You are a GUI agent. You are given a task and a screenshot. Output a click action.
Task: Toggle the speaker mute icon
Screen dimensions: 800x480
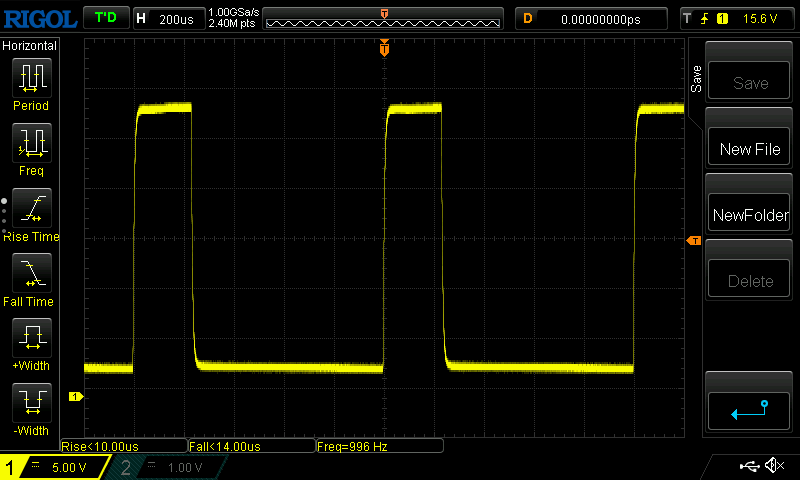point(773,466)
